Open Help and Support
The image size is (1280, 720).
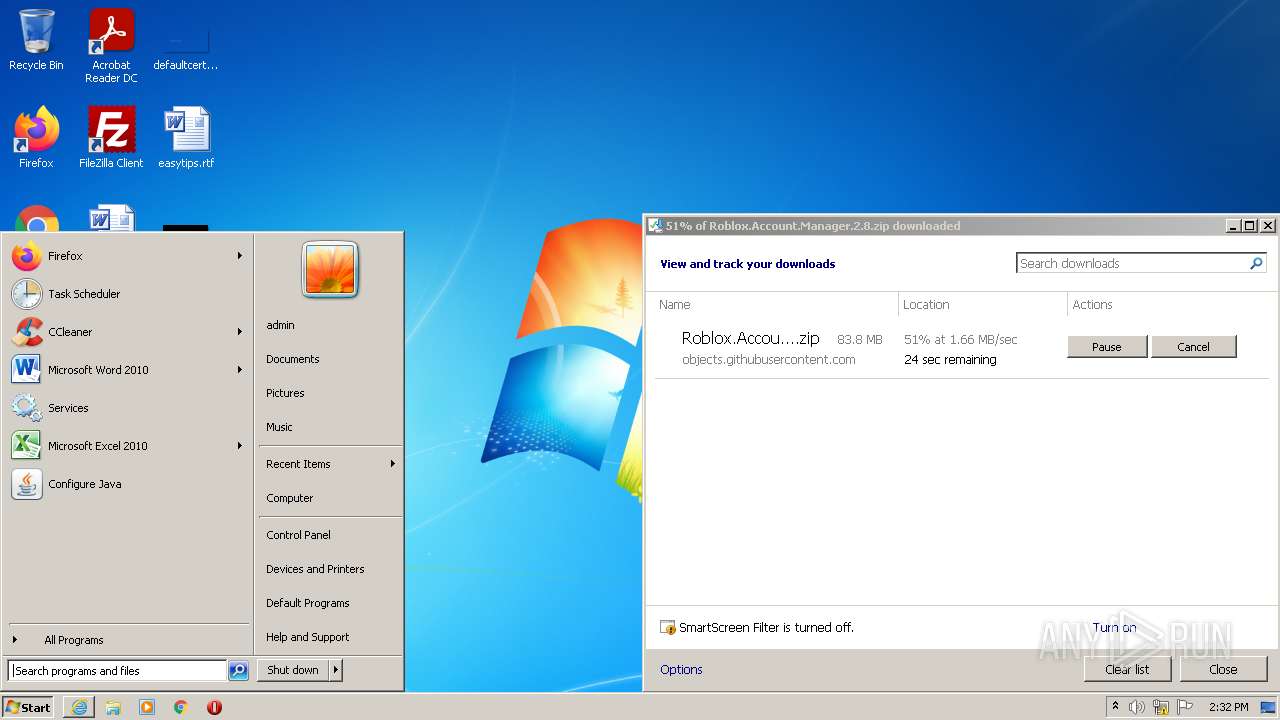pyautogui.click(x=308, y=637)
